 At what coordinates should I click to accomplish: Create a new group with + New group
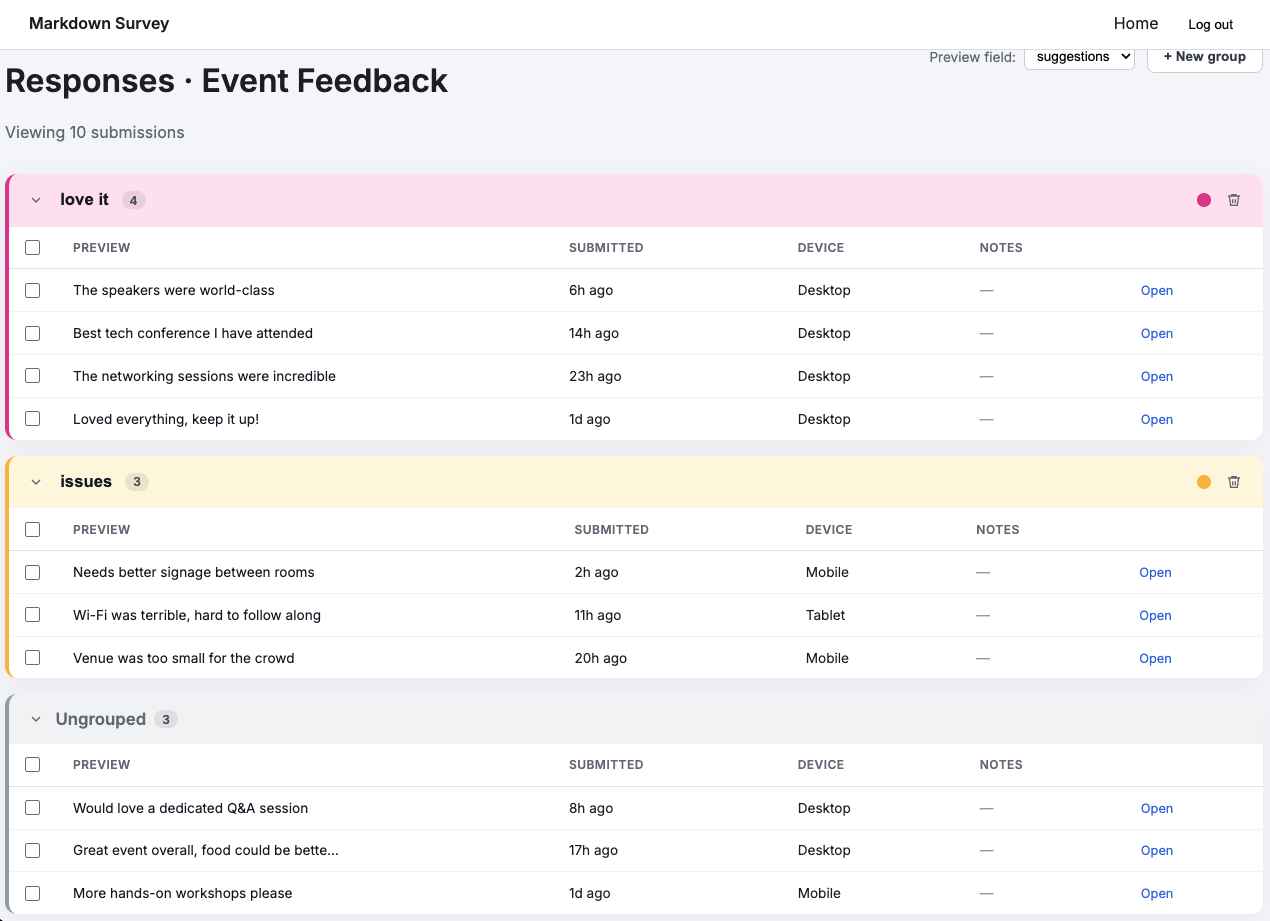point(1204,57)
